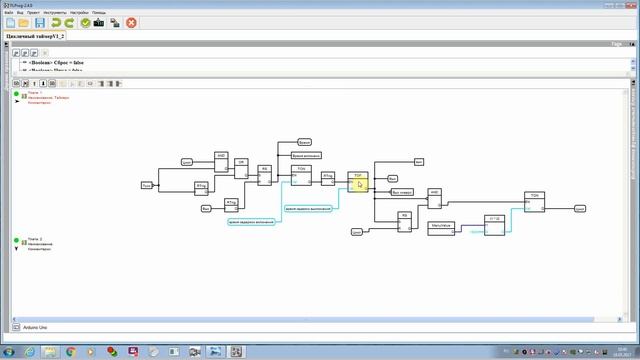Create a new project with the blank page icon
Viewport: 640px width, 360px height.
pyautogui.click(x=11, y=23)
